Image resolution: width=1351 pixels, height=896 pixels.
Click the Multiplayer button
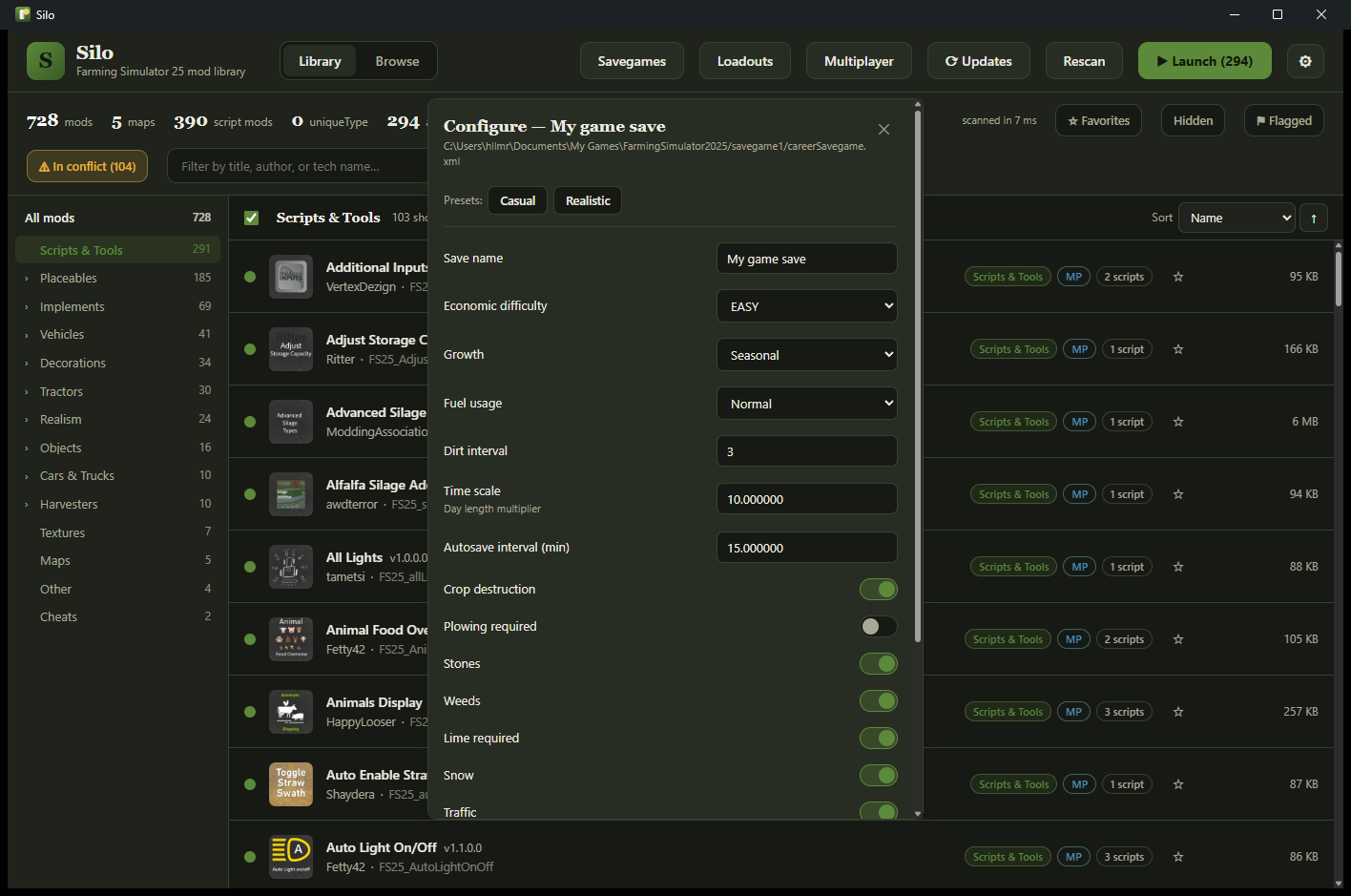[x=859, y=61]
